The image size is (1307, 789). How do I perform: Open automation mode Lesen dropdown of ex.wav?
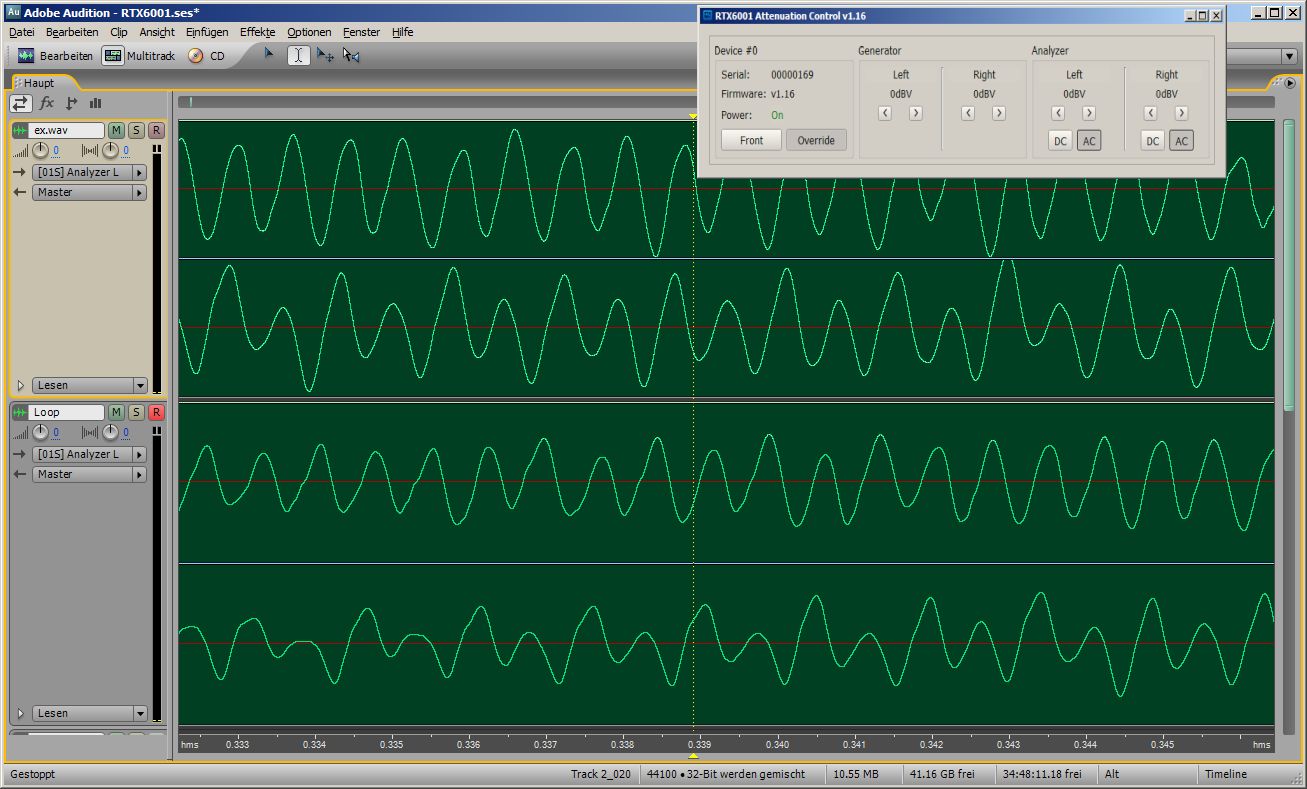90,385
